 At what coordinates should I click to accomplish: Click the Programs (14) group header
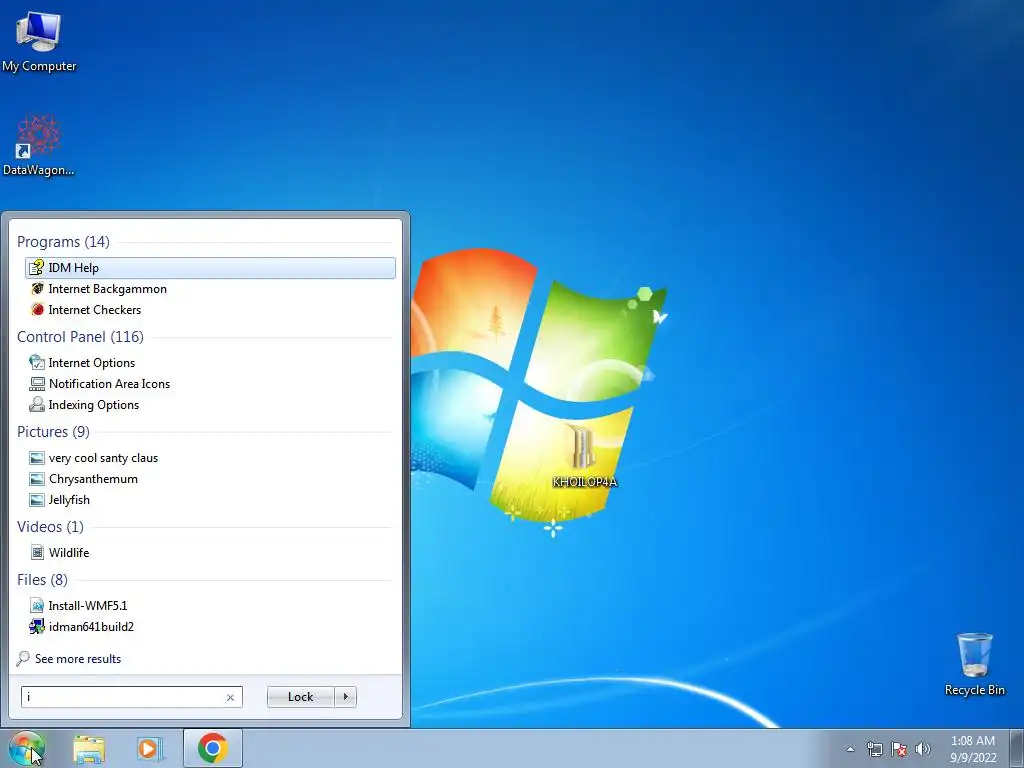(x=63, y=242)
